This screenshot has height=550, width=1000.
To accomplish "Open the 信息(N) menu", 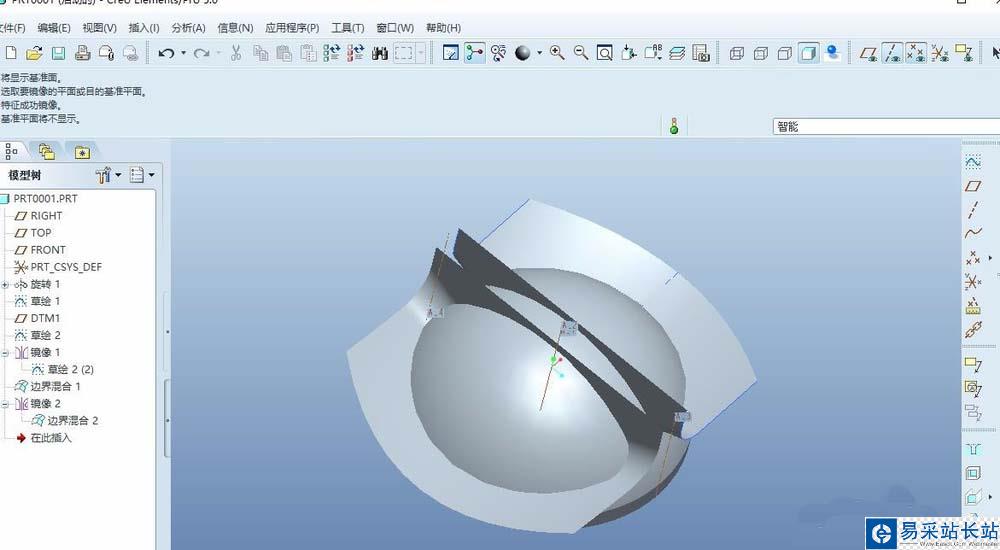I will pyautogui.click(x=235, y=28).
